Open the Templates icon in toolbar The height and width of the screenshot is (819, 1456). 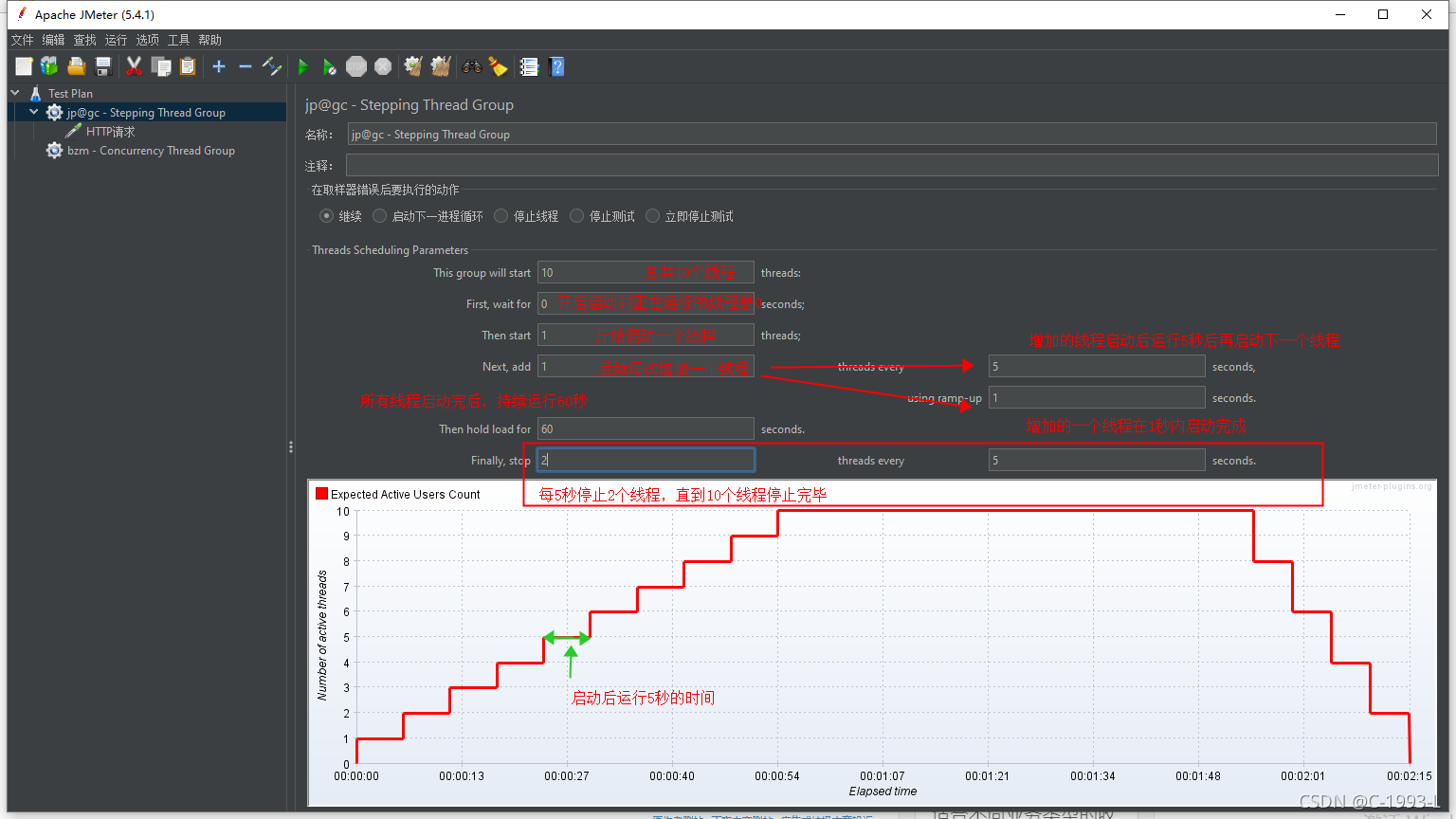49,66
